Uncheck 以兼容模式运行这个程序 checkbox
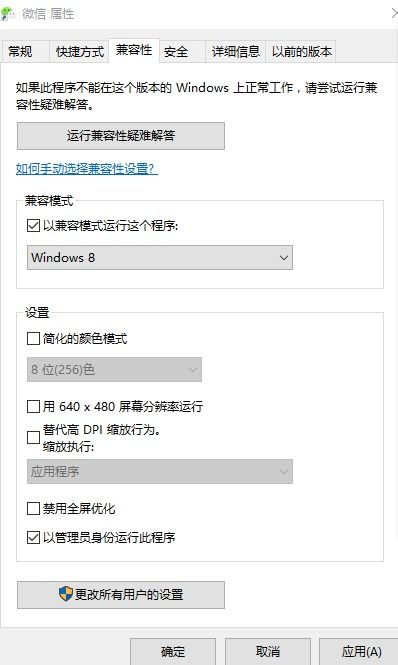398x665 pixels. (33, 225)
